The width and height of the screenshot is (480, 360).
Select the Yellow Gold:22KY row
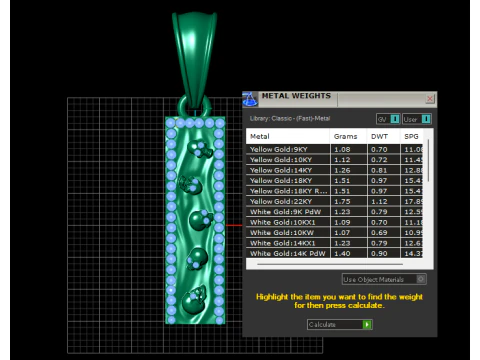point(335,201)
